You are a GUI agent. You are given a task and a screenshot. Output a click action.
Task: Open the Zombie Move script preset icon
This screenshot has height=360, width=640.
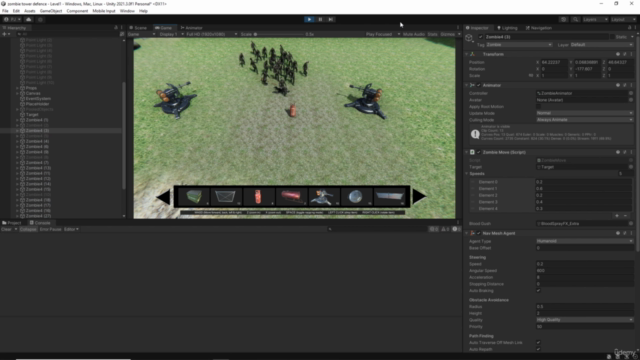tap(625, 152)
